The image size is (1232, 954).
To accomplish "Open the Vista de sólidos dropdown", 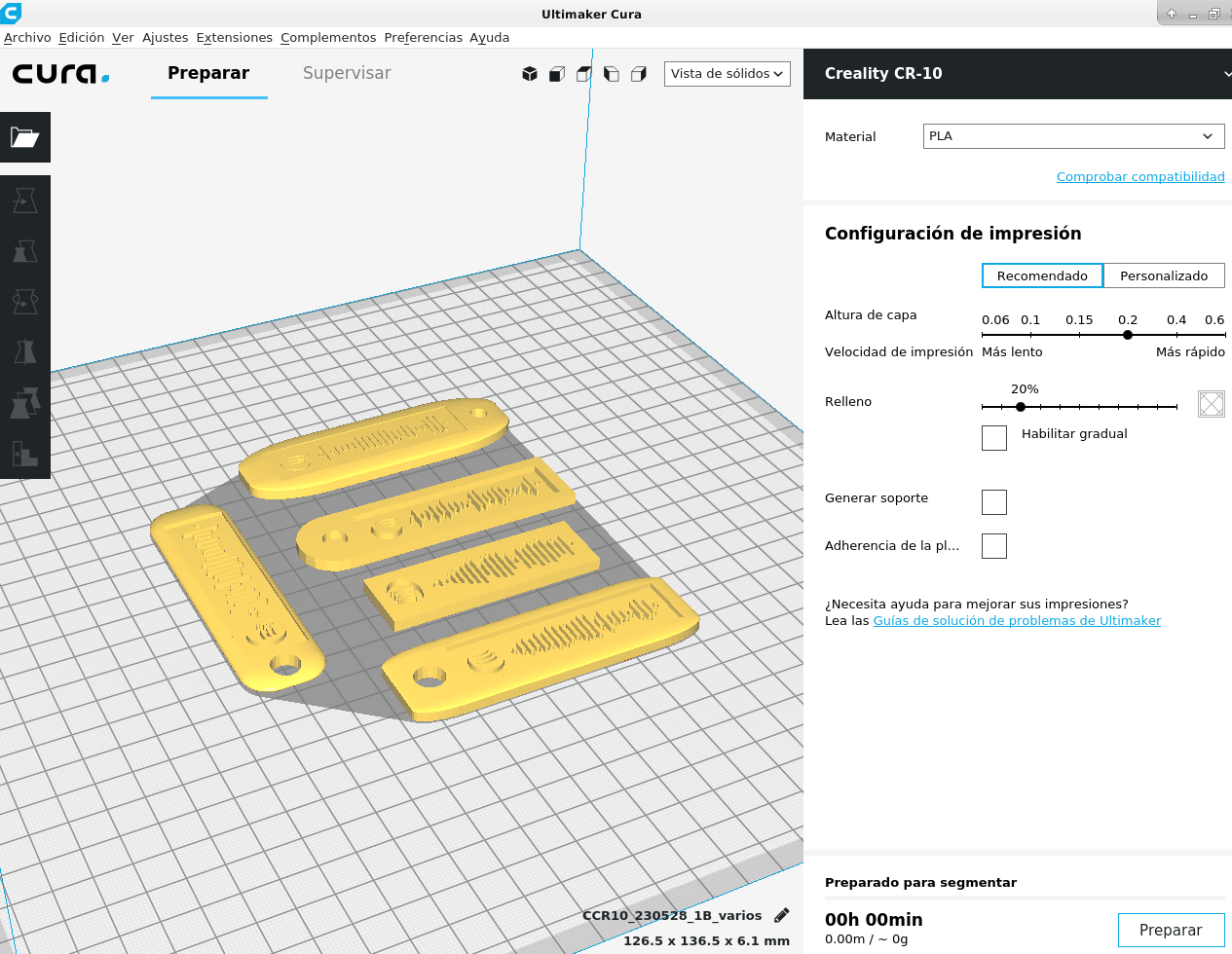I will [x=727, y=74].
